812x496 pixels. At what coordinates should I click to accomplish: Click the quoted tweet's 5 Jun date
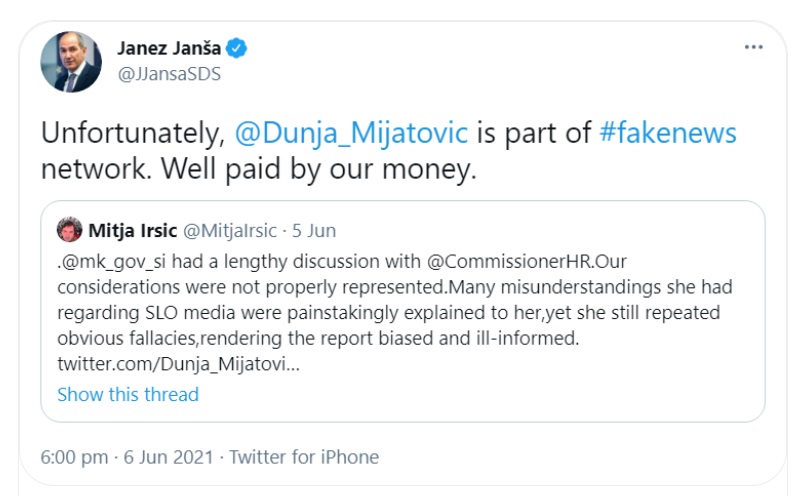[x=314, y=231]
